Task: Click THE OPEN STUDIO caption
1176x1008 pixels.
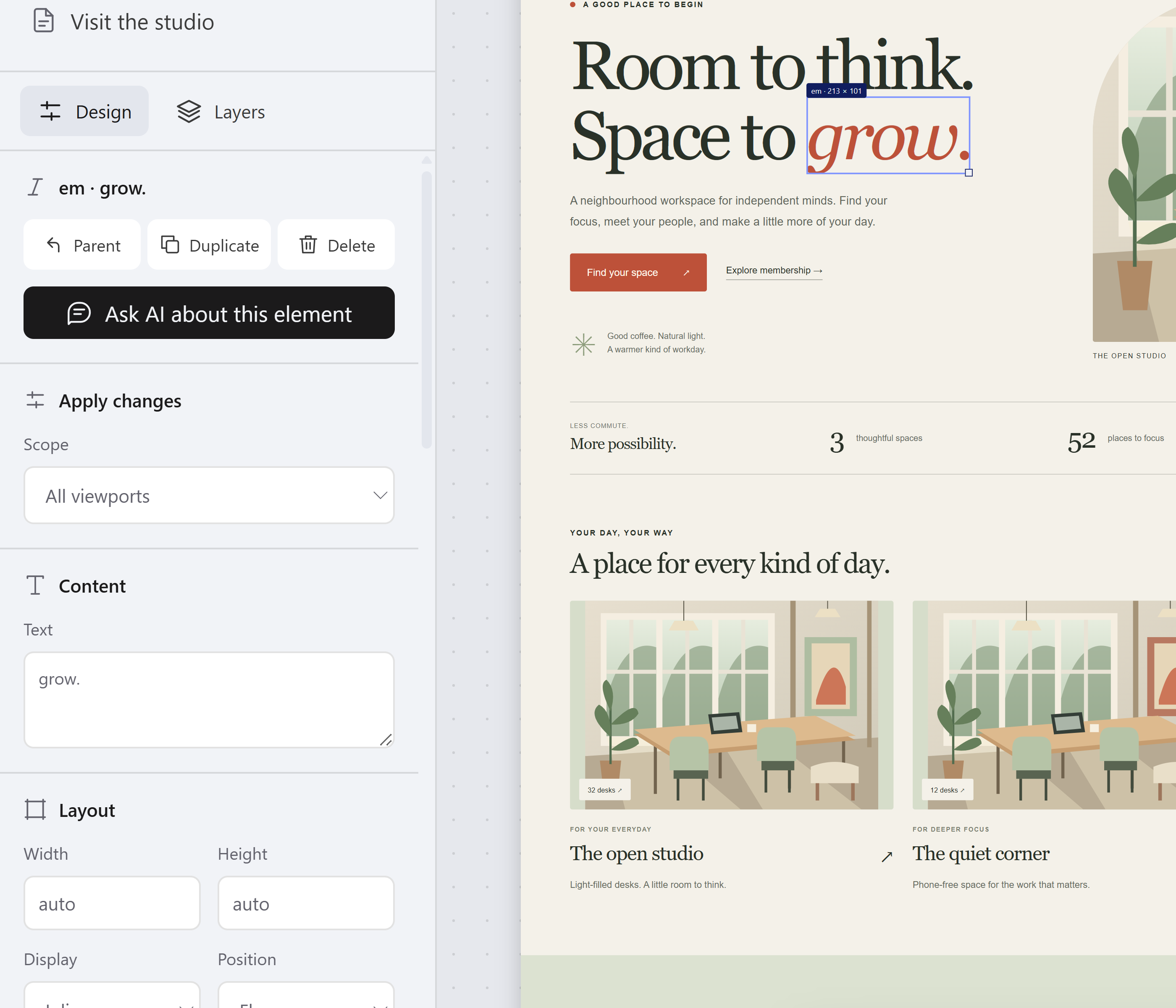Action: click(1129, 356)
